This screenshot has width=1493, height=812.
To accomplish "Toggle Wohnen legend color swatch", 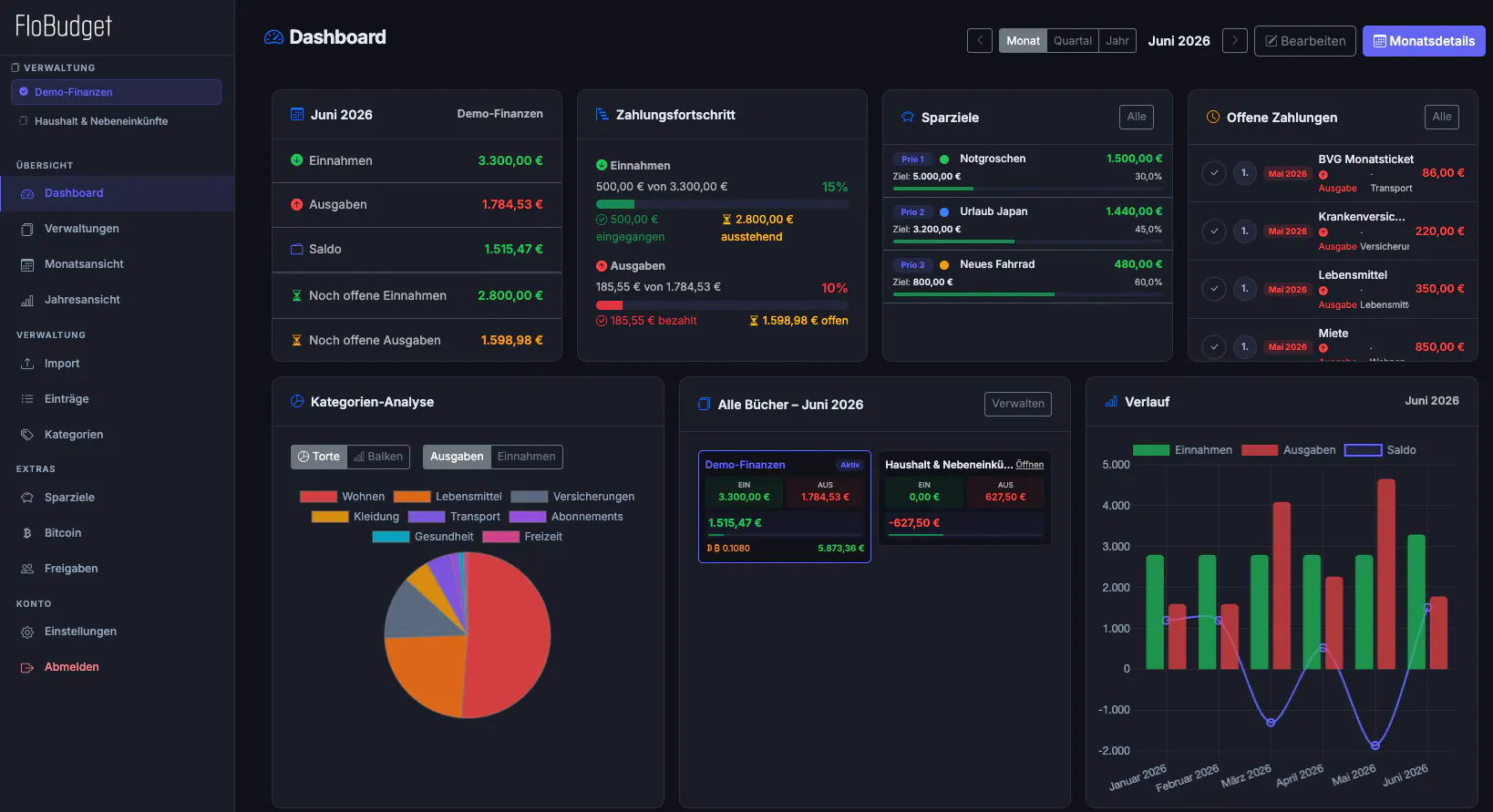I will pyautogui.click(x=318, y=497).
